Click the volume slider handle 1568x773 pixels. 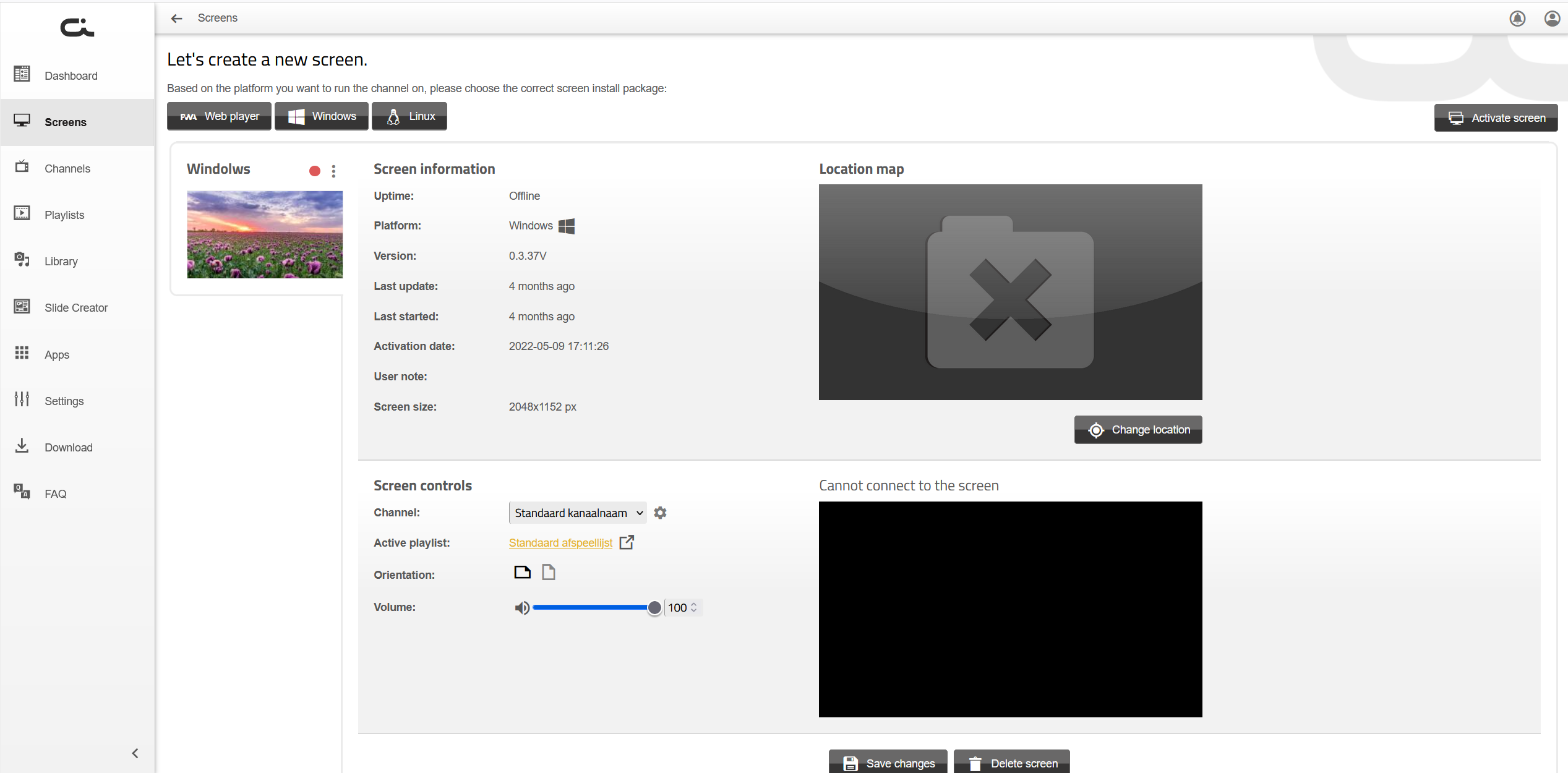[654, 608]
